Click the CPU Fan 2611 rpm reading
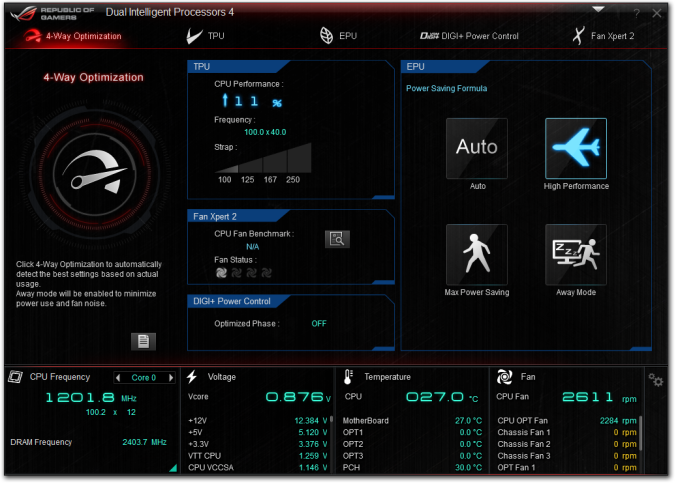Screen dimensions: 678x484 click(x=599, y=397)
